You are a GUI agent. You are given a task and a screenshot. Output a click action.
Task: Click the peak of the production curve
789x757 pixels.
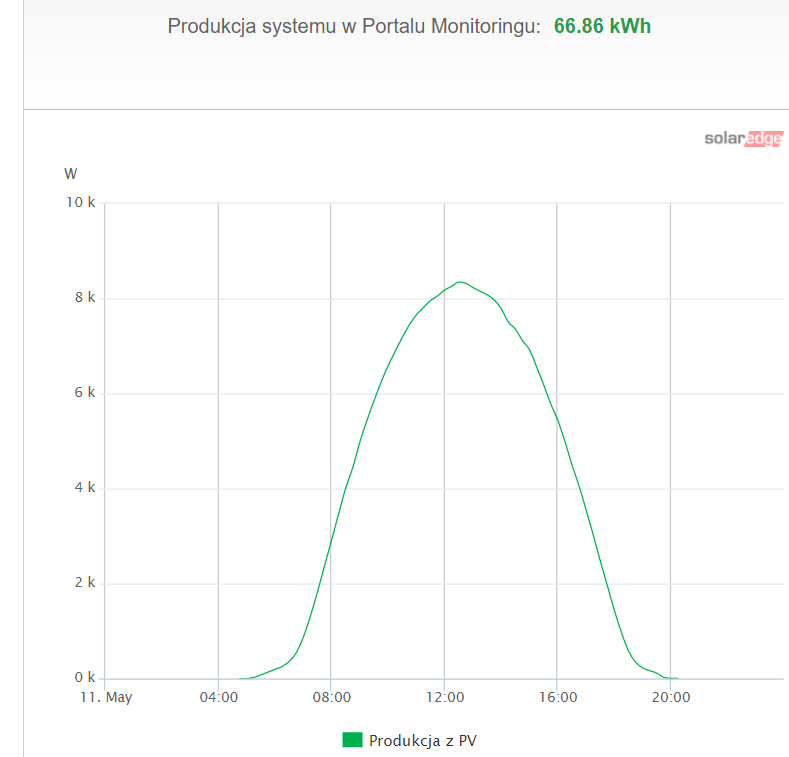coord(459,282)
